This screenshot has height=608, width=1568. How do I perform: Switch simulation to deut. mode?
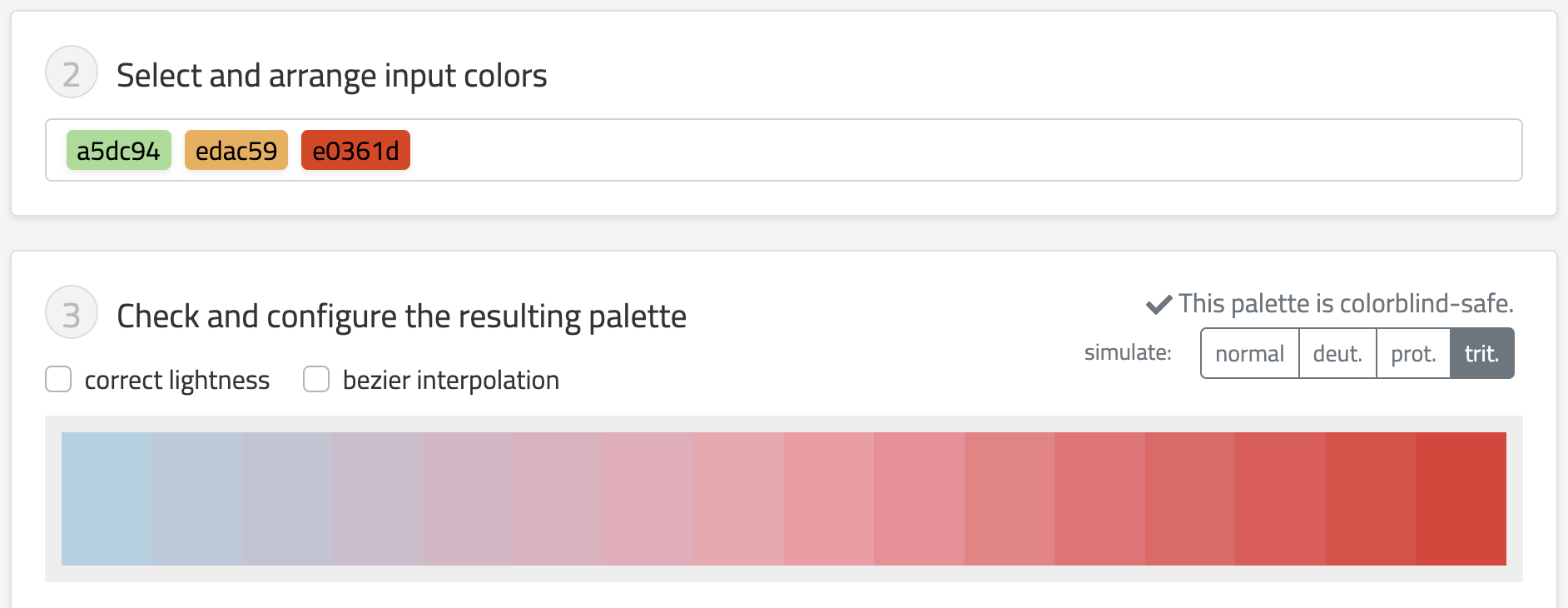point(1337,354)
